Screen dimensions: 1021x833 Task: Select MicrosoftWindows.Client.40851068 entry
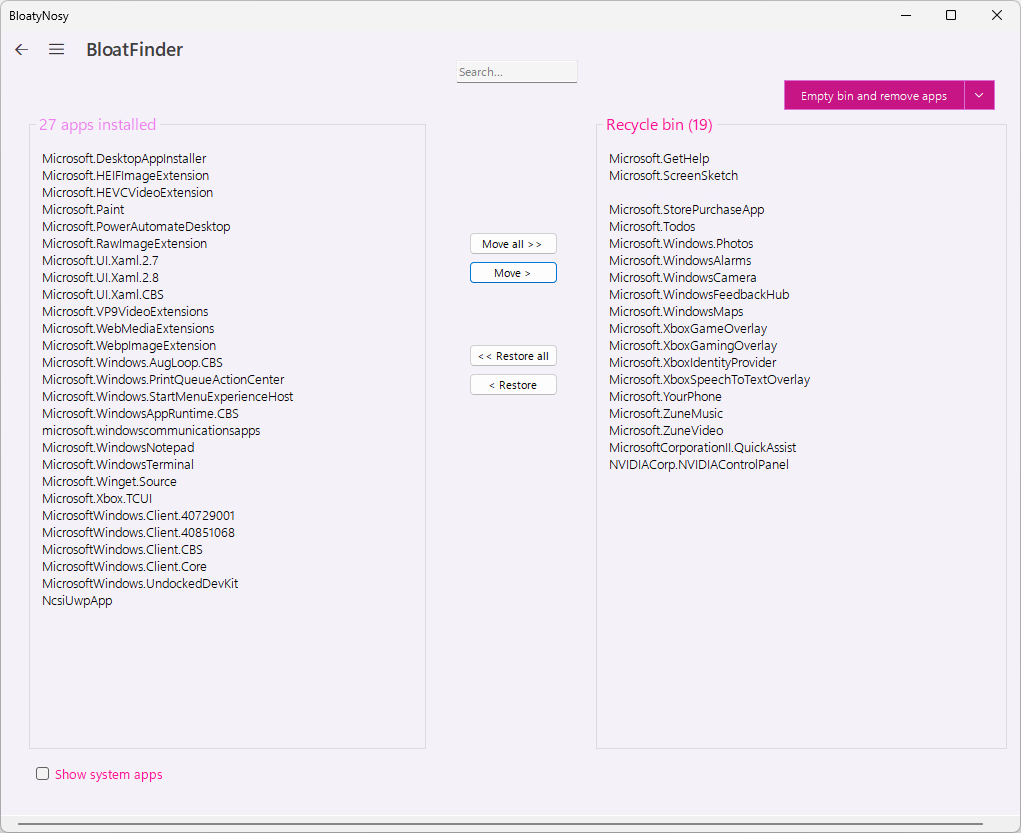[x=138, y=532]
